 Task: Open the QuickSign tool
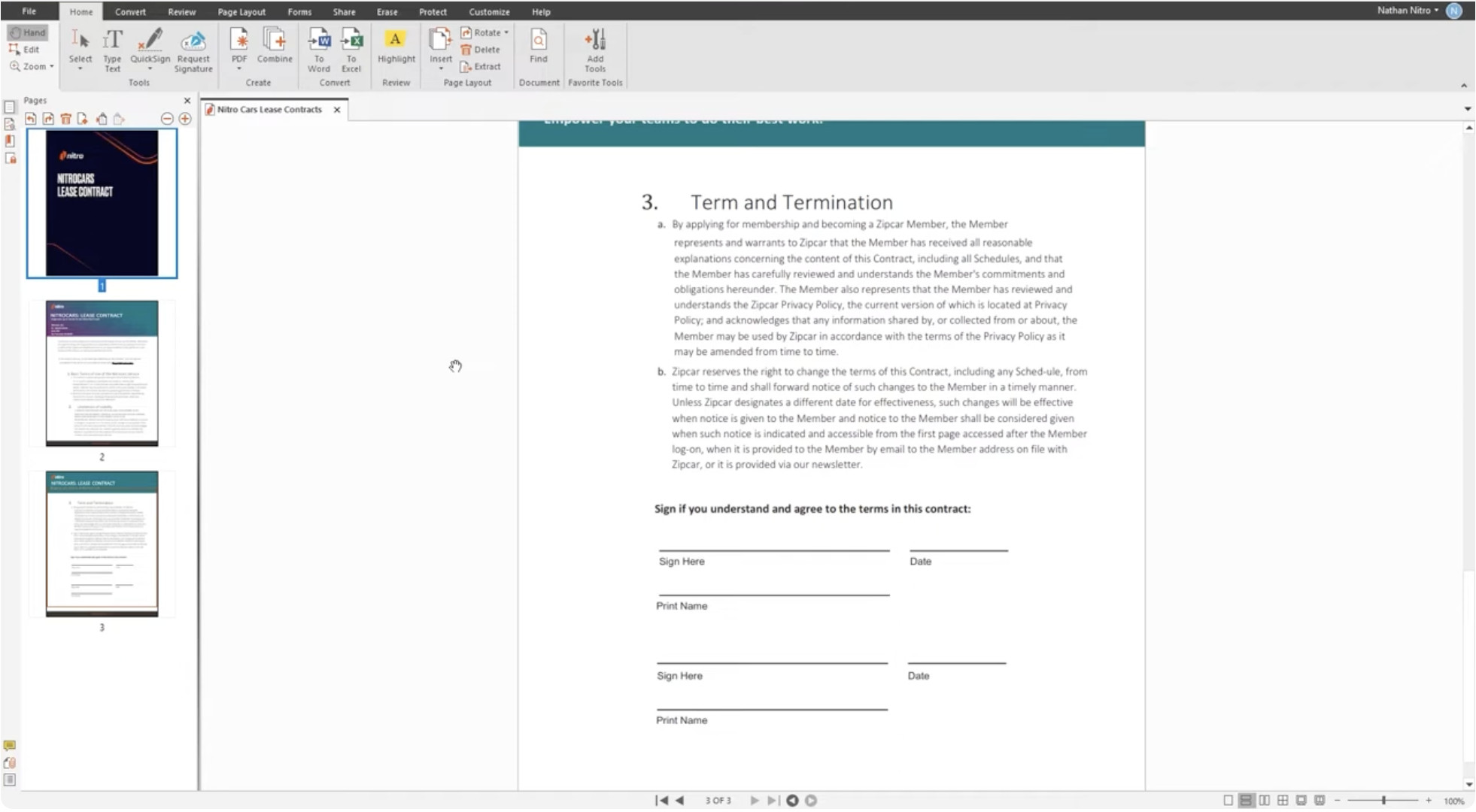click(150, 45)
